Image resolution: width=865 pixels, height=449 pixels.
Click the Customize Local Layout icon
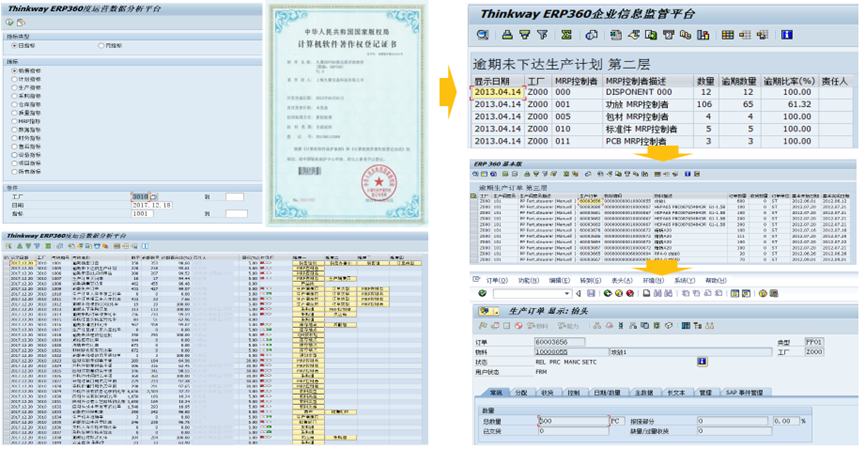click(774, 293)
